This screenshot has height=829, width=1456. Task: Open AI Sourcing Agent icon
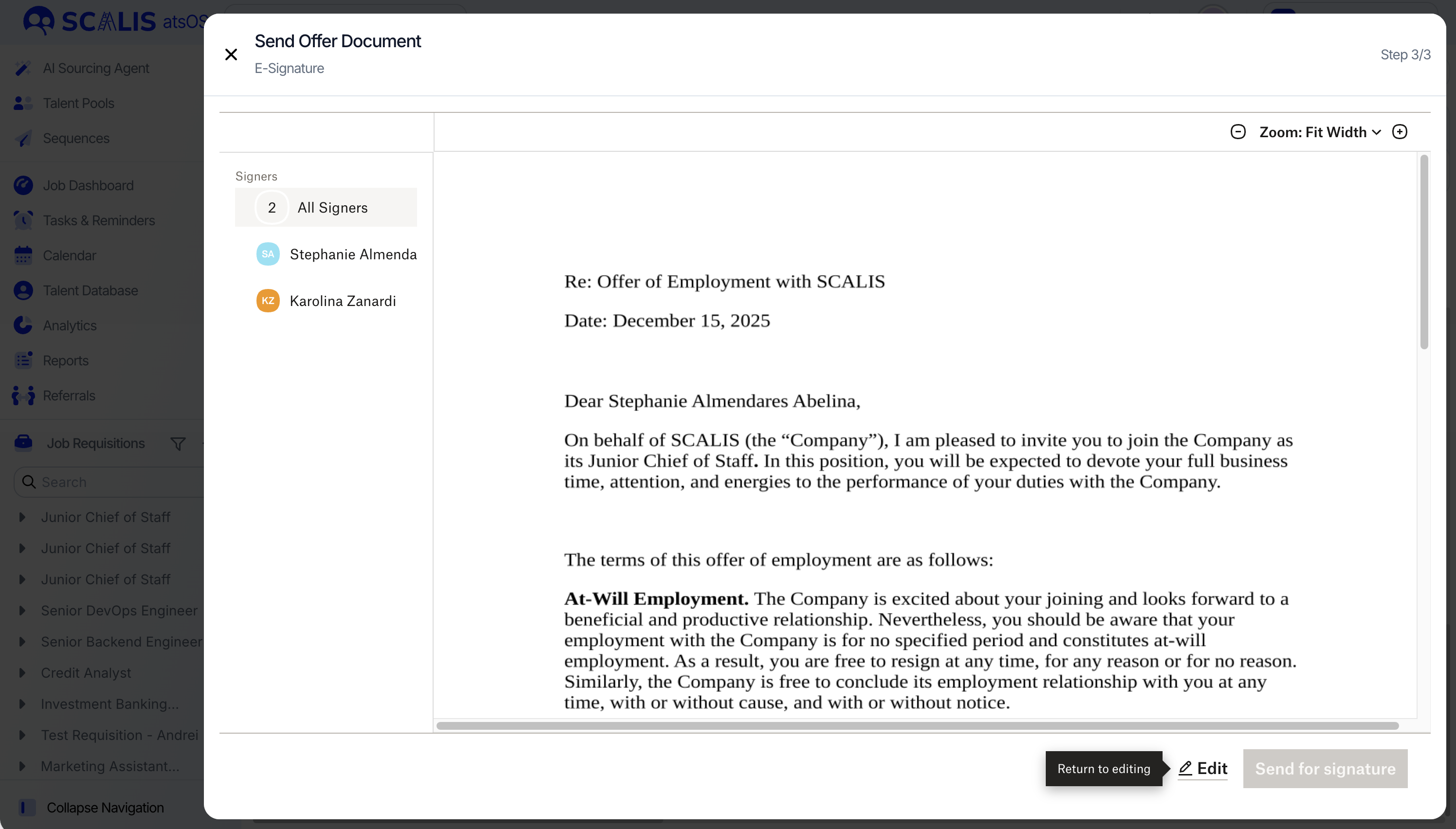[23, 68]
